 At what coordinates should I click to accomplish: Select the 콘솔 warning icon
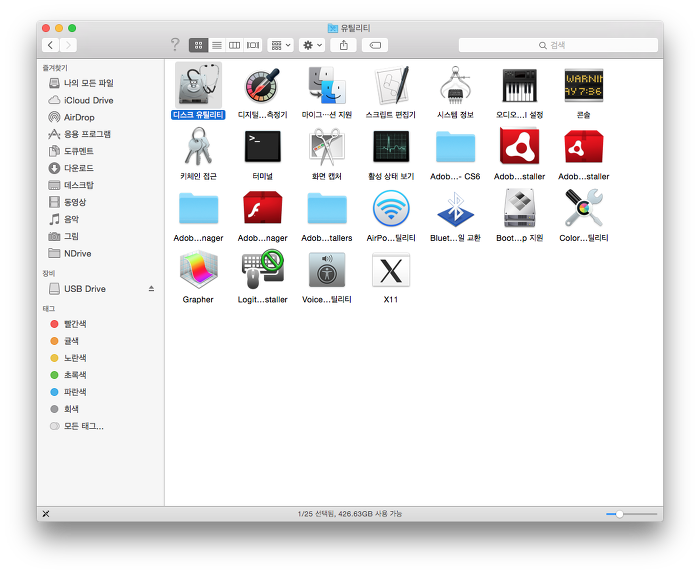coord(583,85)
